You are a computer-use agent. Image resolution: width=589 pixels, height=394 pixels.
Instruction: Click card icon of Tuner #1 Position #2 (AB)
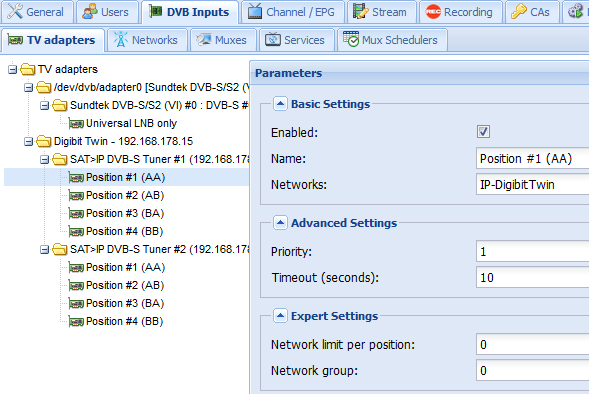coord(76,196)
